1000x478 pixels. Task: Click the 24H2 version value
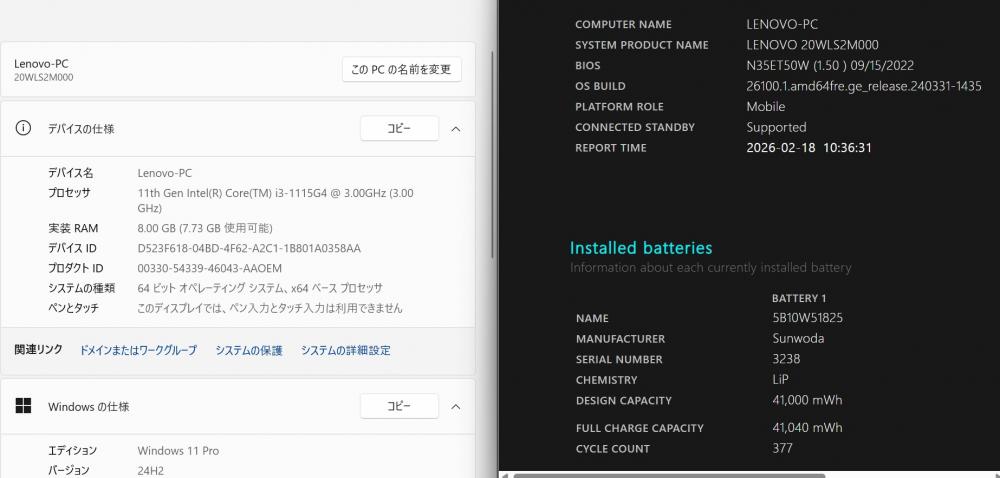point(151,470)
